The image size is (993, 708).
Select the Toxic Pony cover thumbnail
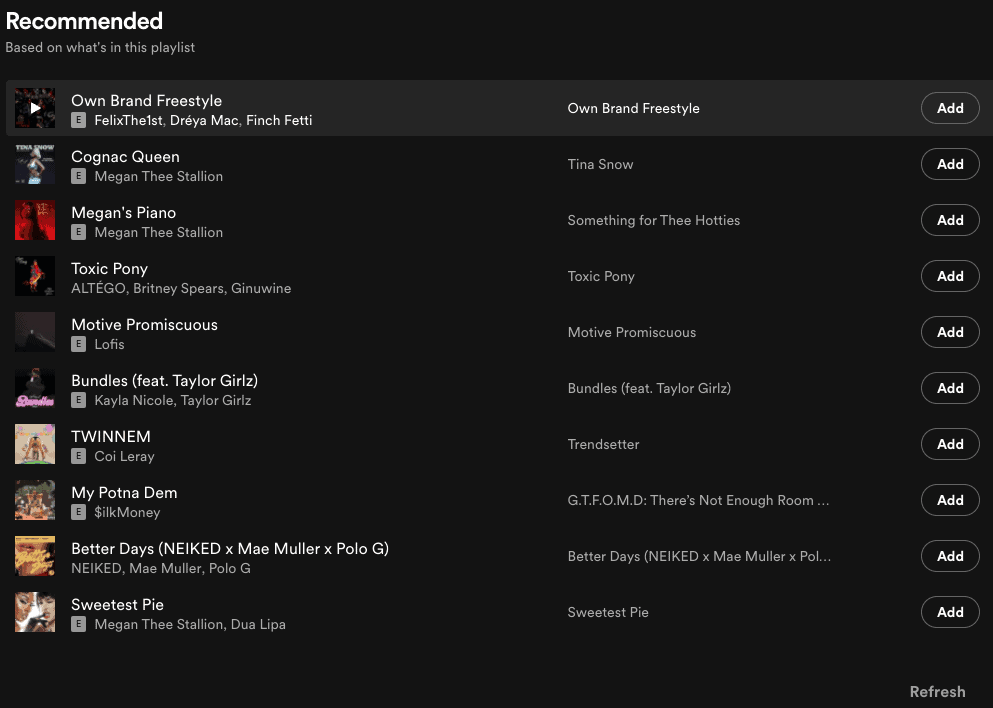tap(35, 276)
